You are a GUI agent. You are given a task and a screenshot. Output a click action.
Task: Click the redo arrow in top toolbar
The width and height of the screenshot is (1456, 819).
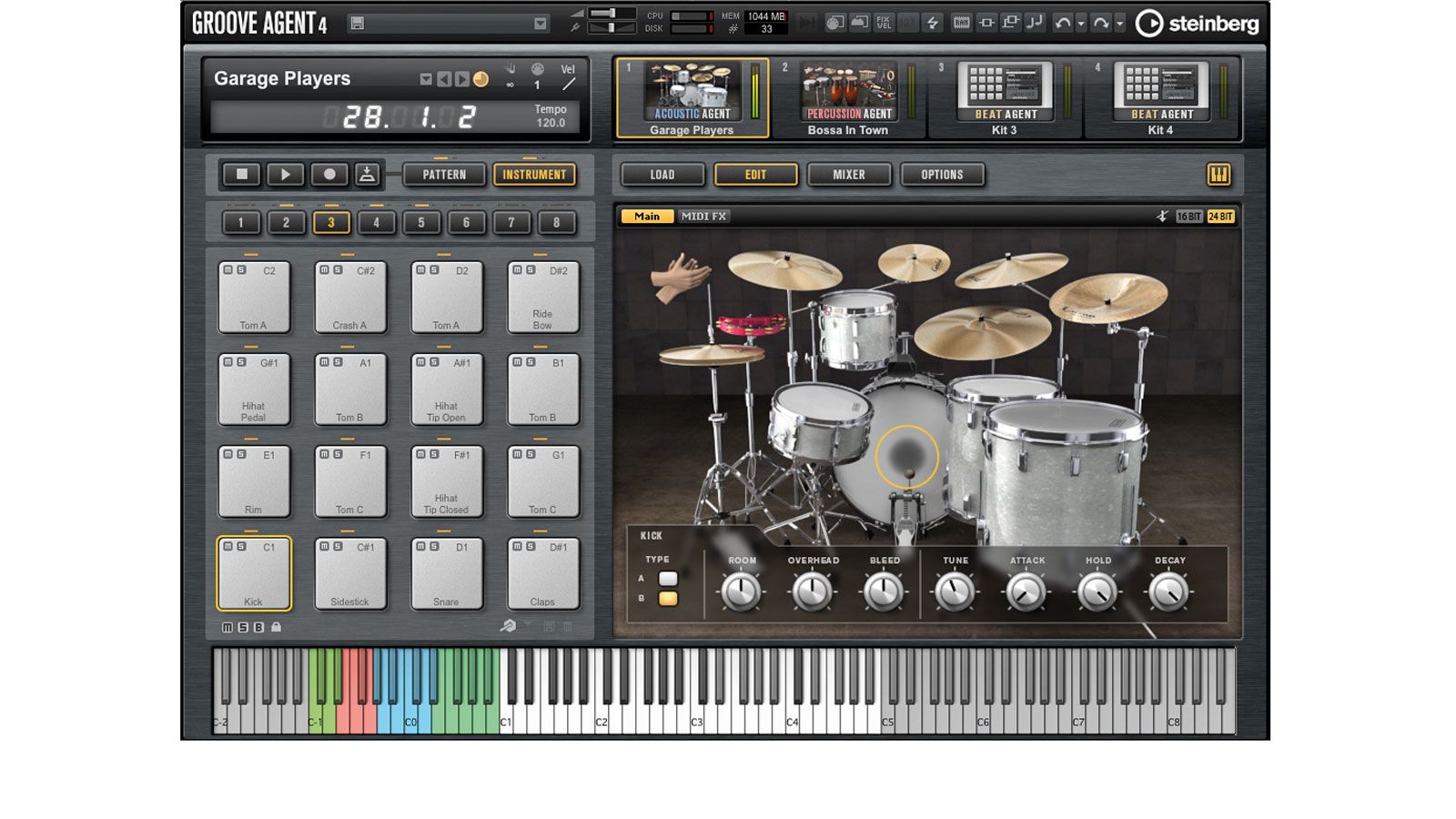click(x=1101, y=24)
